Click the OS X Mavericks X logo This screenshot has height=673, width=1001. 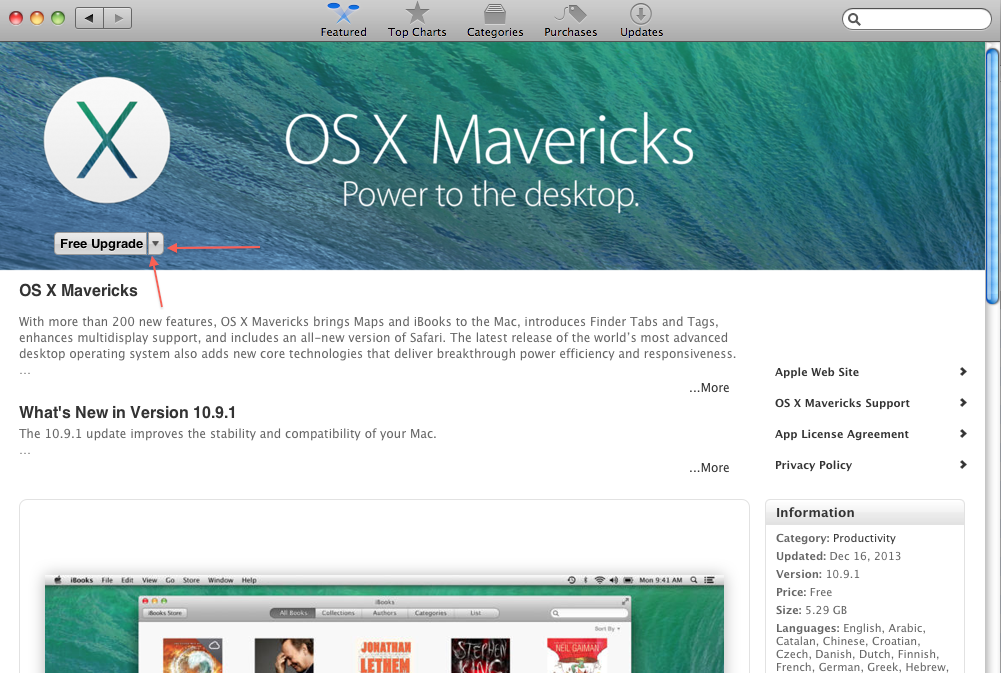[x=107, y=140]
